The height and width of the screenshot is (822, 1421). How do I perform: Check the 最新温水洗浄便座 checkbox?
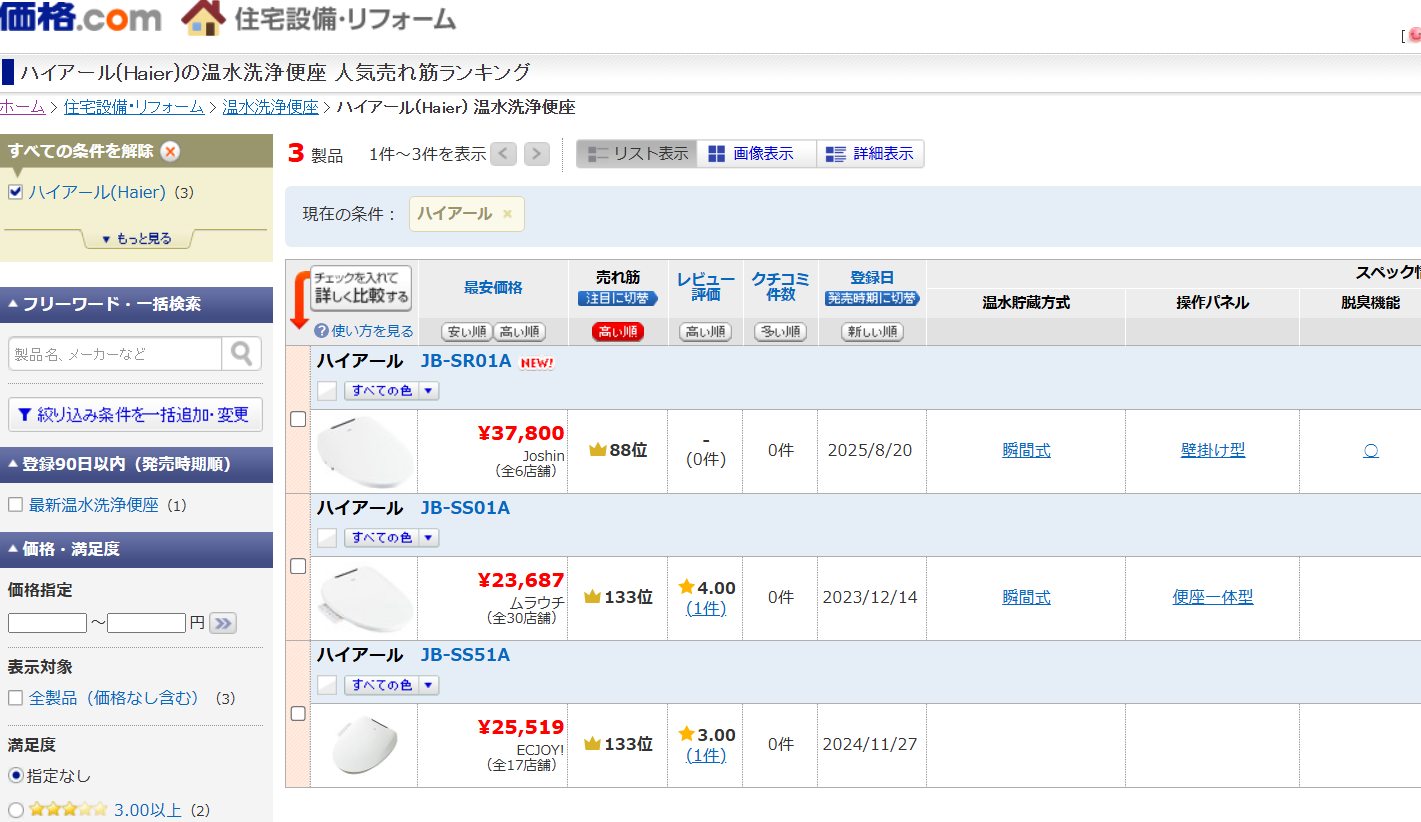(x=15, y=505)
